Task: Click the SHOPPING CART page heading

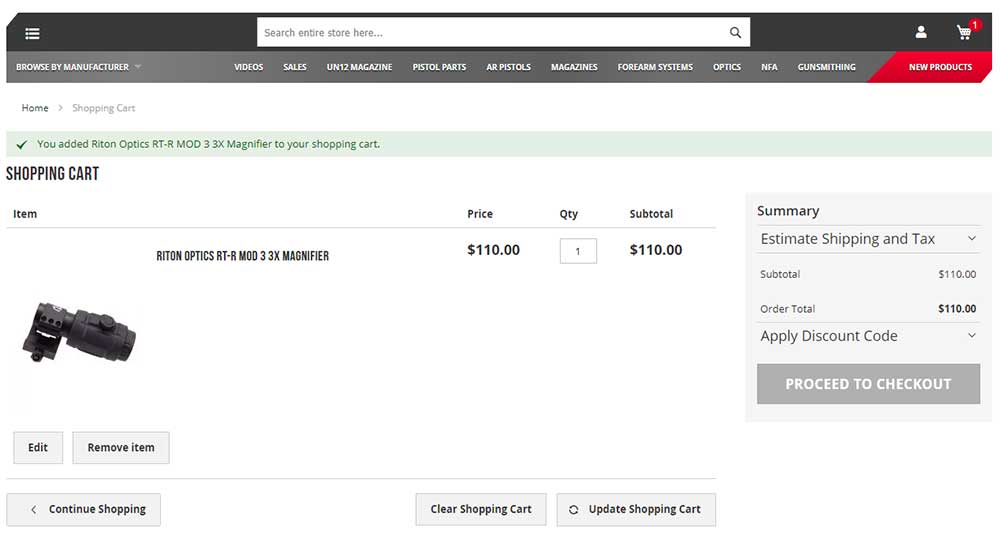Action: [52, 174]
